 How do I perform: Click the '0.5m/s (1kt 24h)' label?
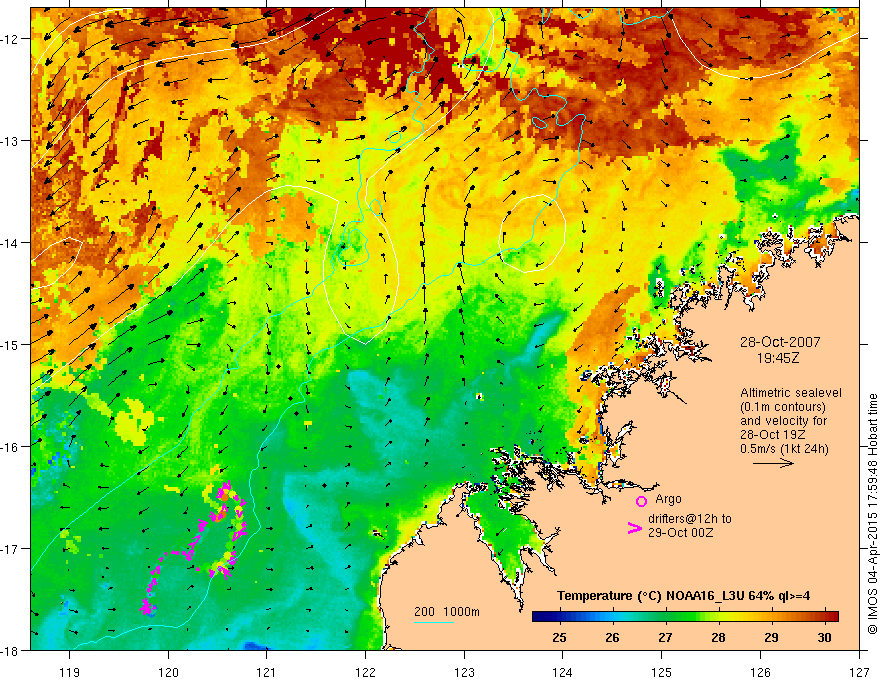784,449
